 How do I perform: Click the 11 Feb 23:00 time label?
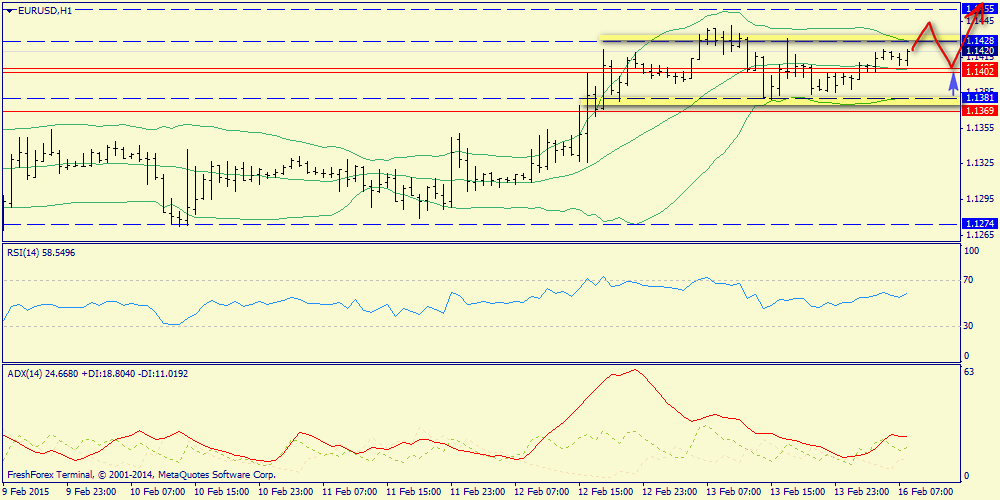477,492
